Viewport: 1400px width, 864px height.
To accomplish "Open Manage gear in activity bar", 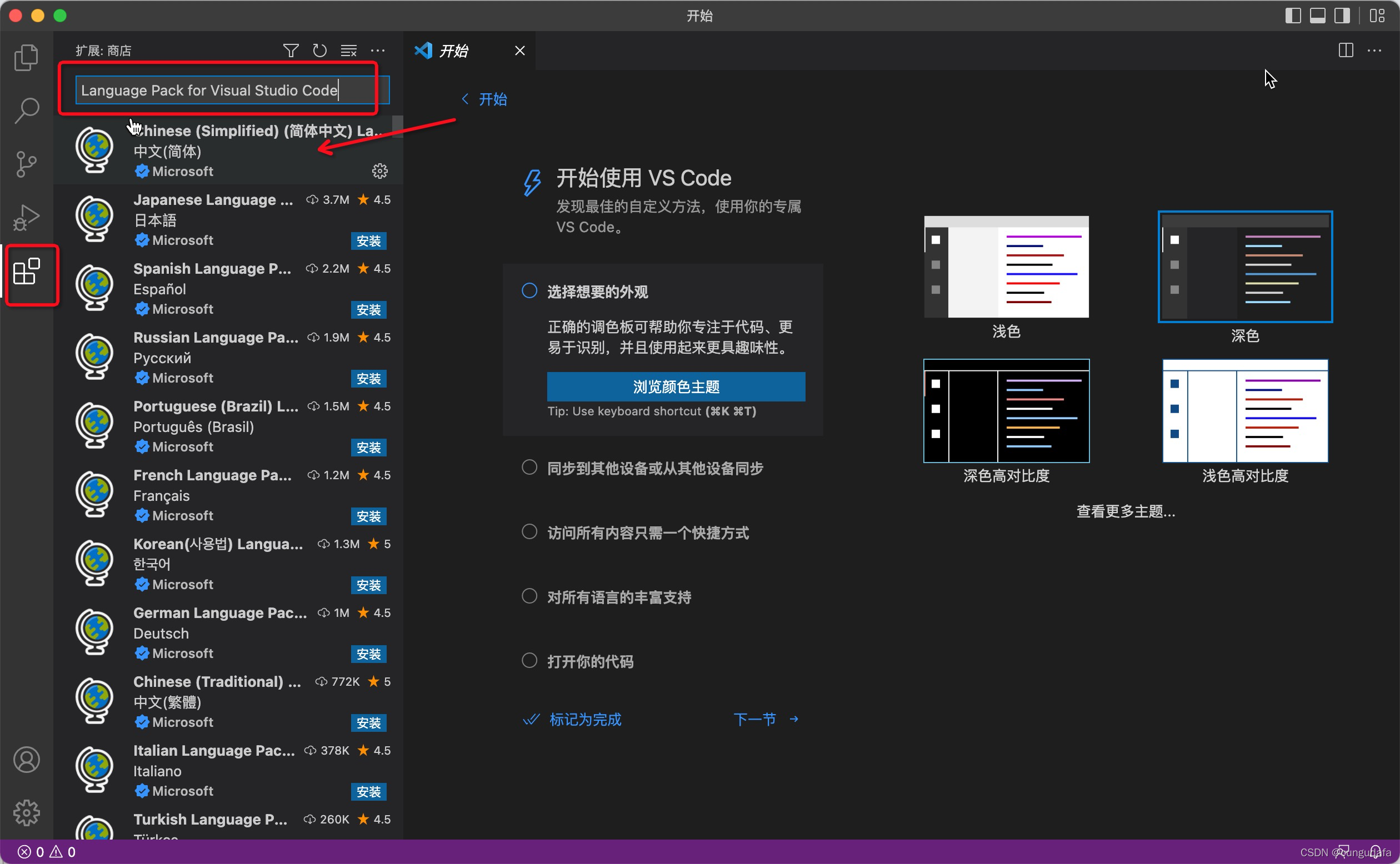I will 26,812.
